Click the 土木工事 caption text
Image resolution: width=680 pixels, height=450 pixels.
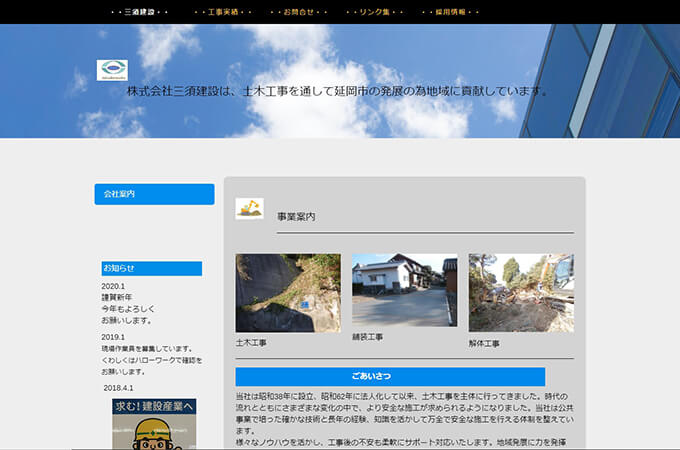(251, 342)
